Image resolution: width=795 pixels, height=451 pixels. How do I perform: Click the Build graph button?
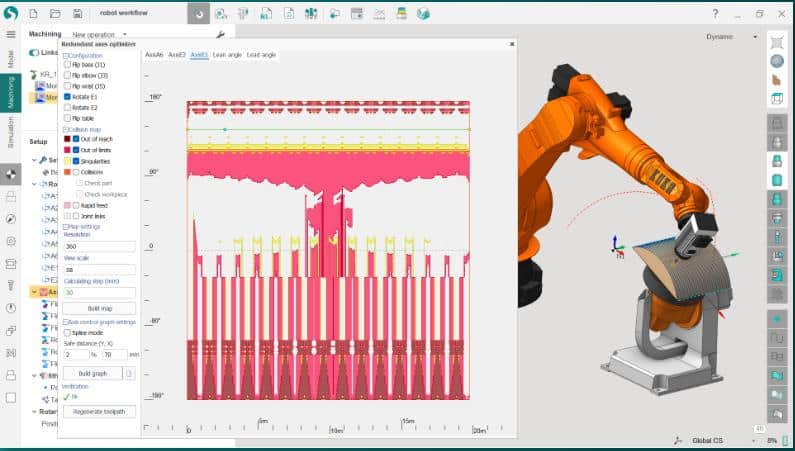93,373
